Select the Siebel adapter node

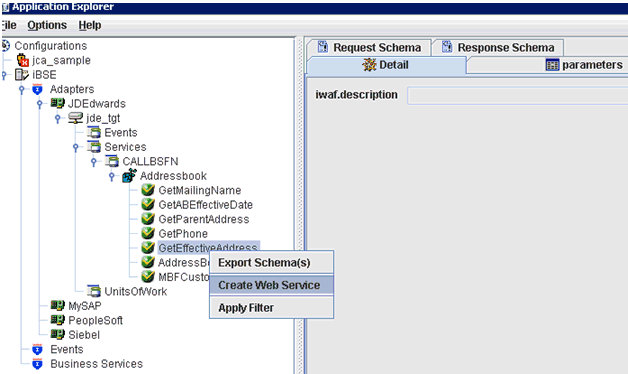point(84,335)
